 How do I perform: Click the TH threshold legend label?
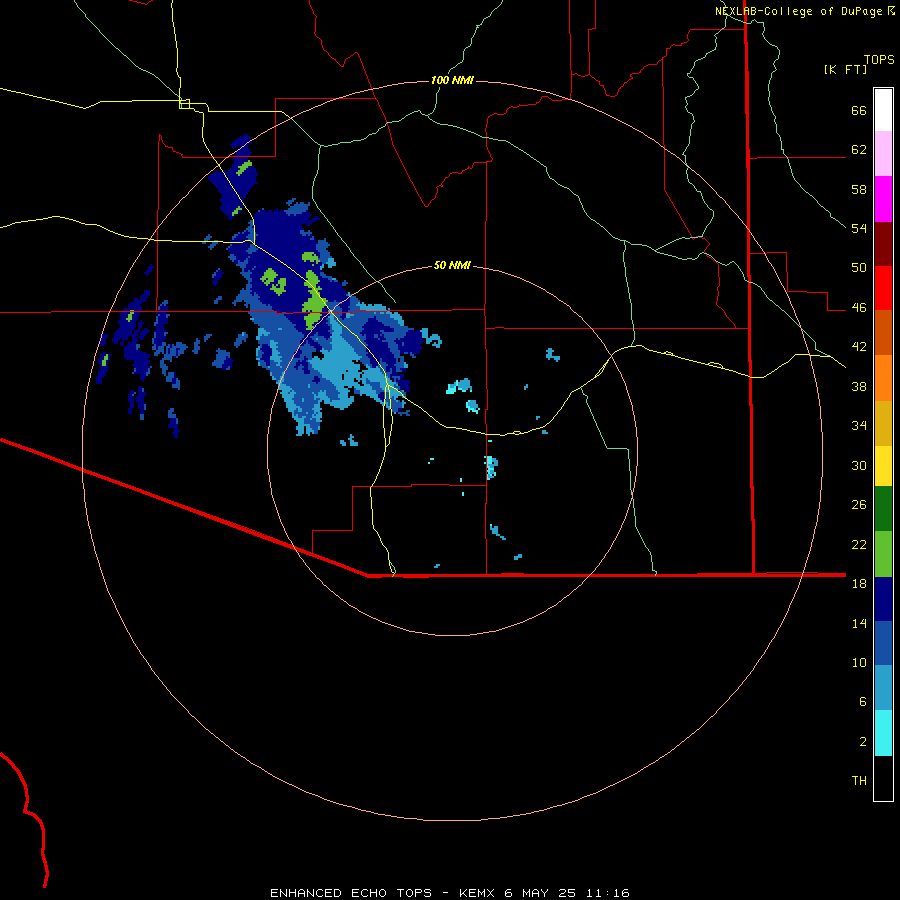tap(859, 781)
